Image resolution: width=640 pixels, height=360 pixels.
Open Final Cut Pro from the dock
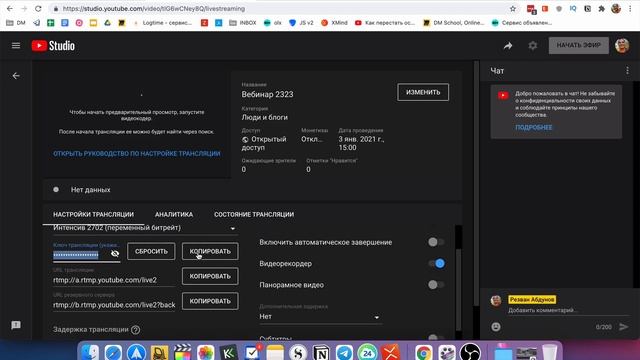pyautogui.click(x=182, y=352)
